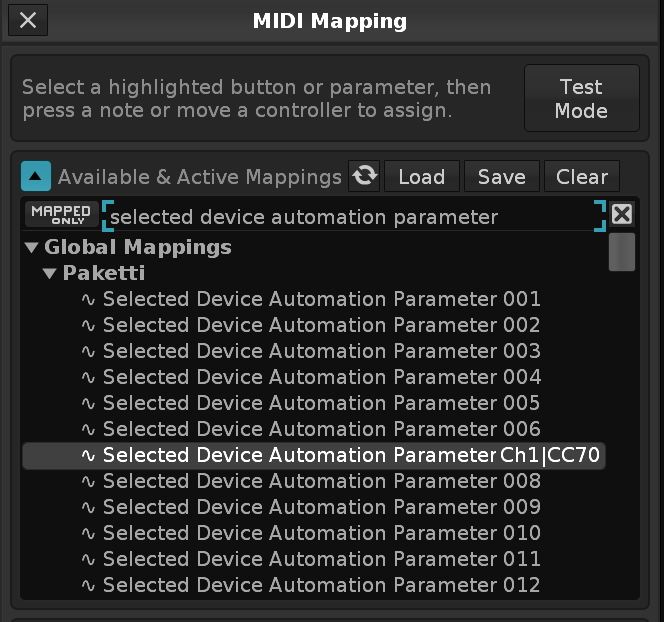The width and height of the screenshot is (664, 622).
Task: Clear the search filter with X icon
Action: click(x=622, y=215)
